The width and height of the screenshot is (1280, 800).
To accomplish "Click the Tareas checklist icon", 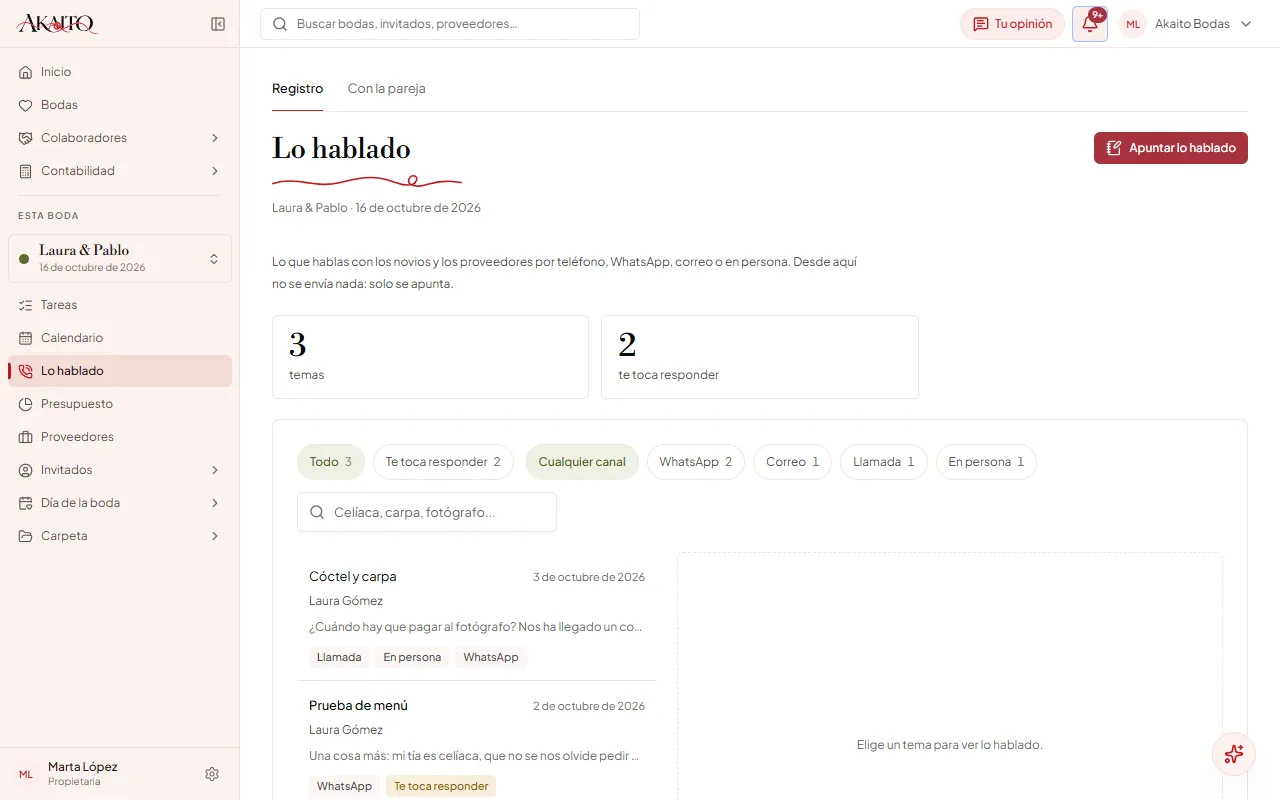I will click(26, 305).
